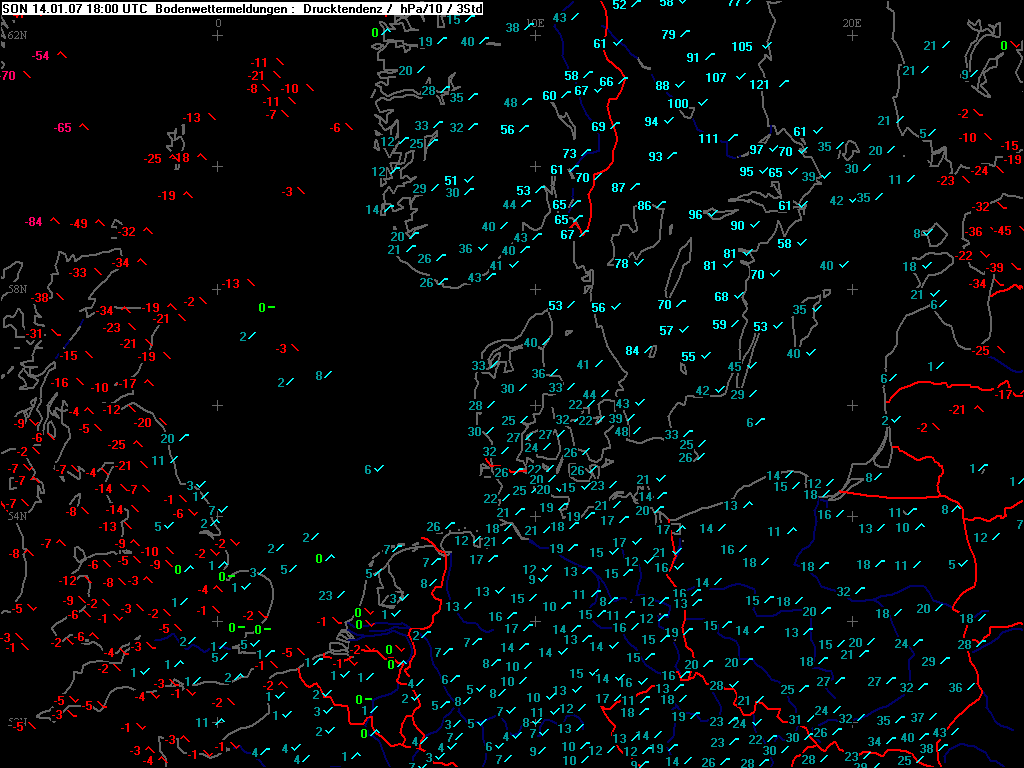Viewport: 1024px width, 768px height.
Task: Select the cyan value 97
Action: tap(757, 150)
